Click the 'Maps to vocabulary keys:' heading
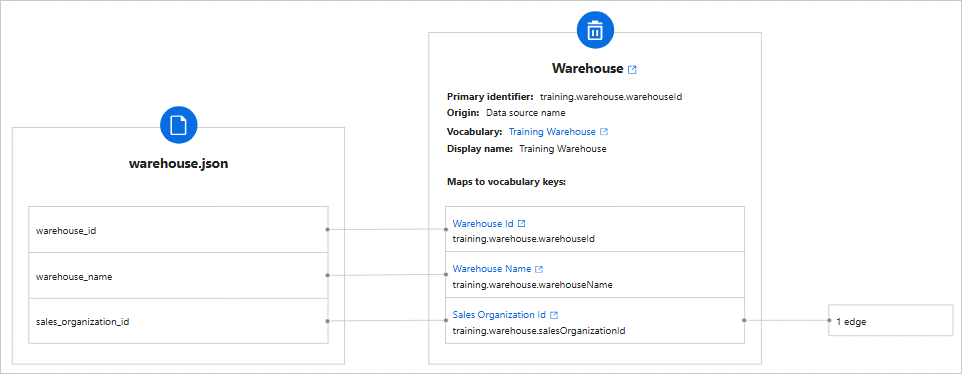This screenshot has width=962, height=374. (506, 182)
